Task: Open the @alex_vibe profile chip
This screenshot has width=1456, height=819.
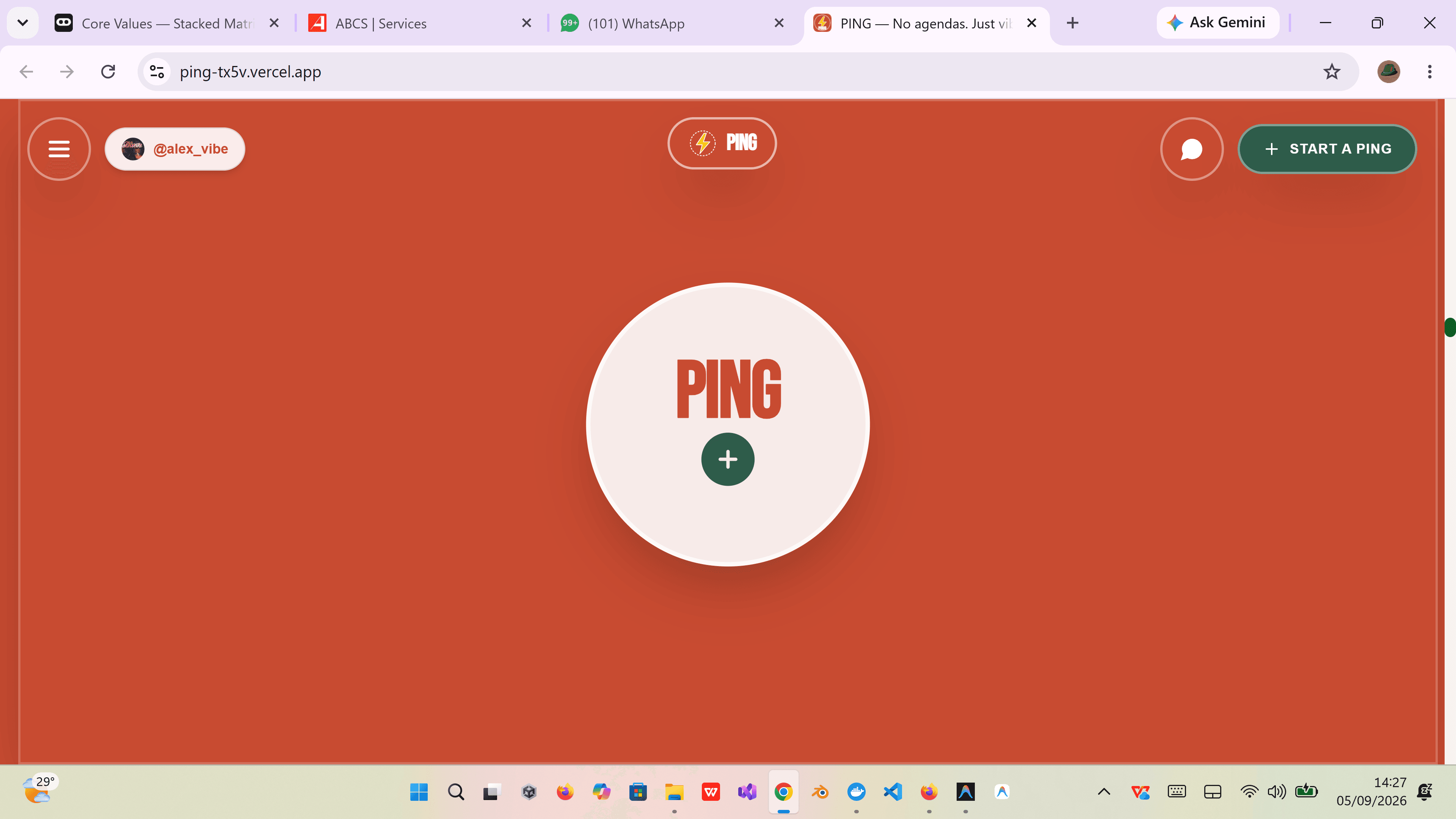Action: (x=175, y=149)
